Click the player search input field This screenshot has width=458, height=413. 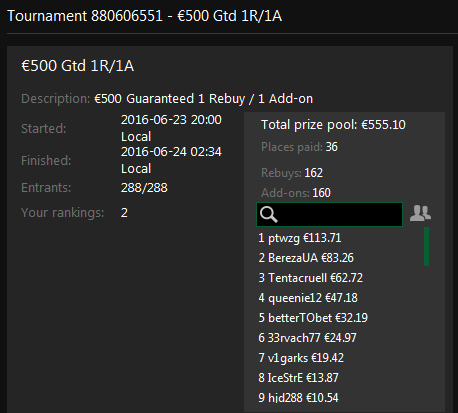329,214
